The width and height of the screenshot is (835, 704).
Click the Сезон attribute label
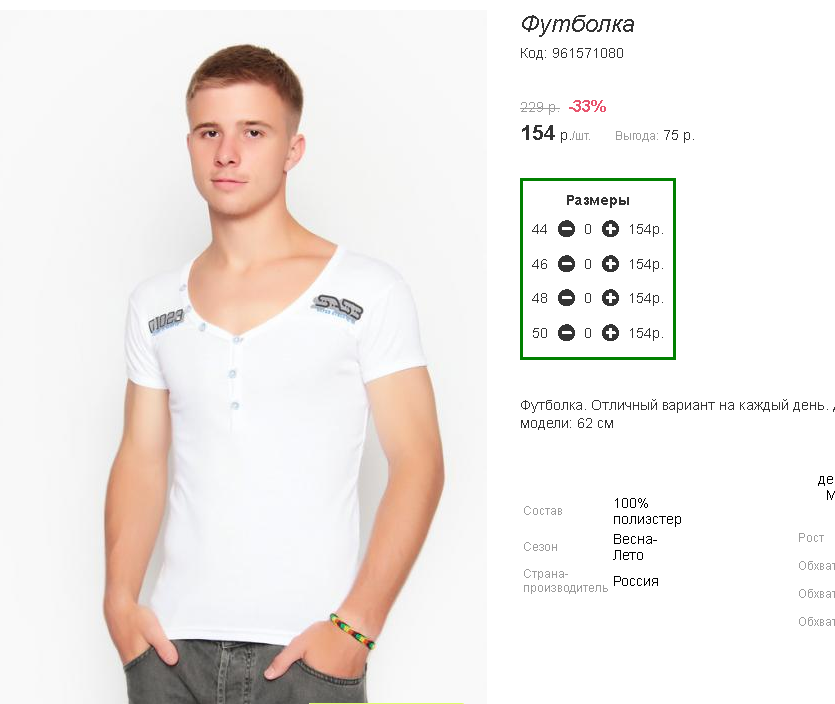click(541, 547)
